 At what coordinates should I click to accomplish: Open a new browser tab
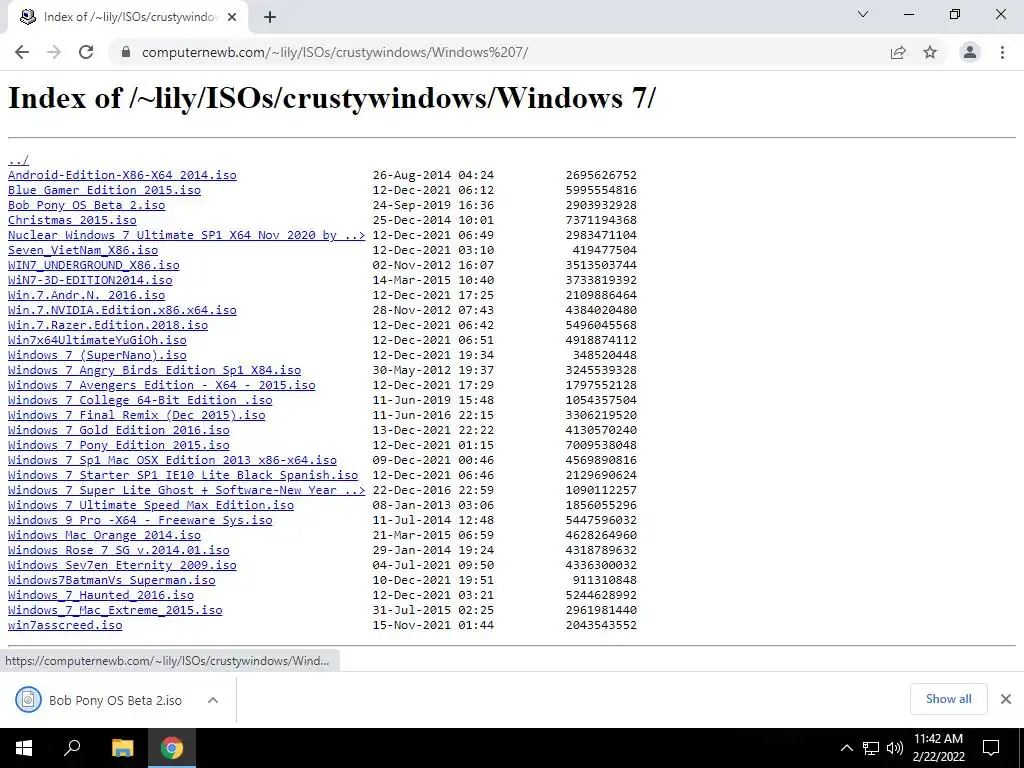(270, 18)
